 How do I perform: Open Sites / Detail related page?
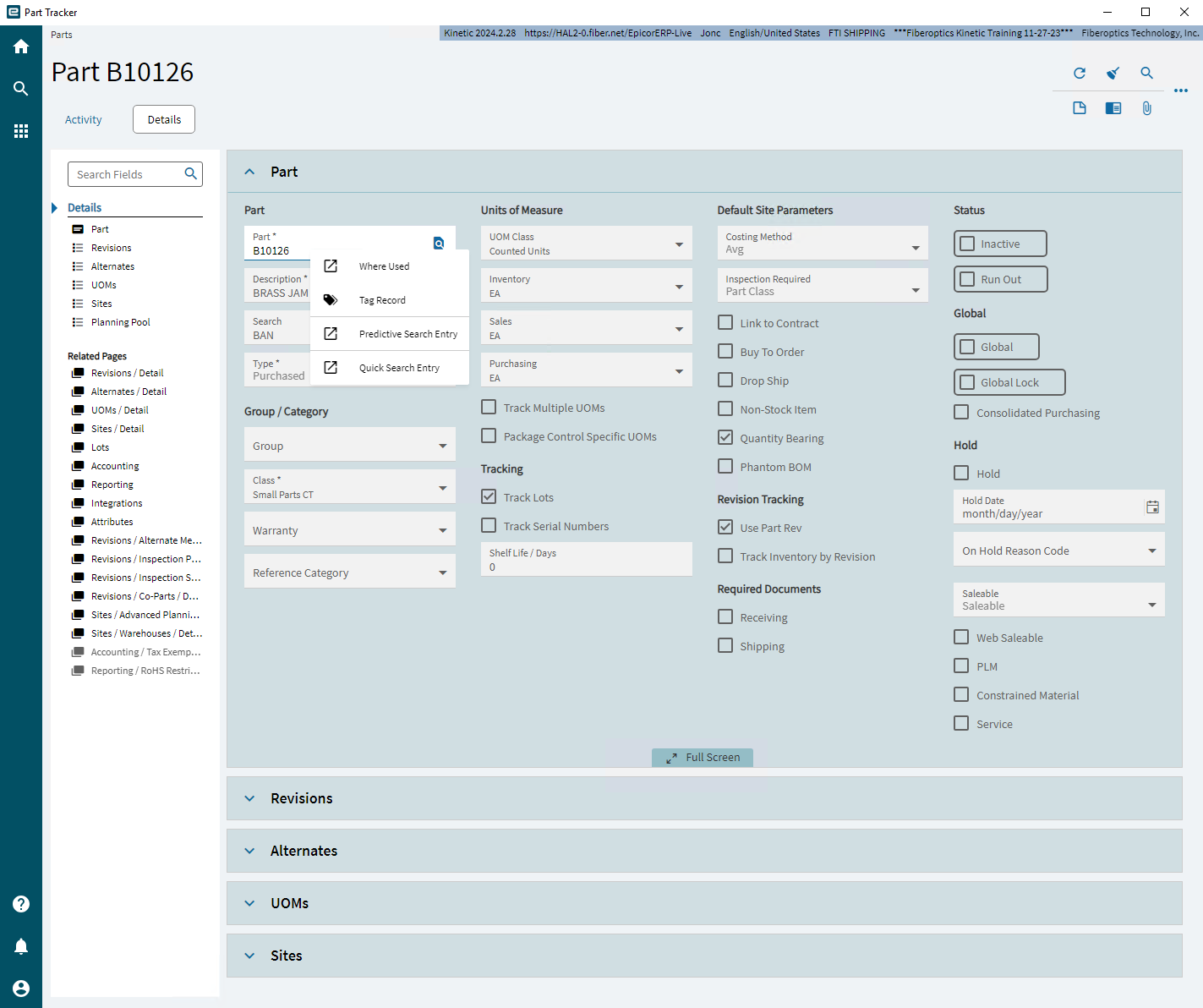click(118, 429)
